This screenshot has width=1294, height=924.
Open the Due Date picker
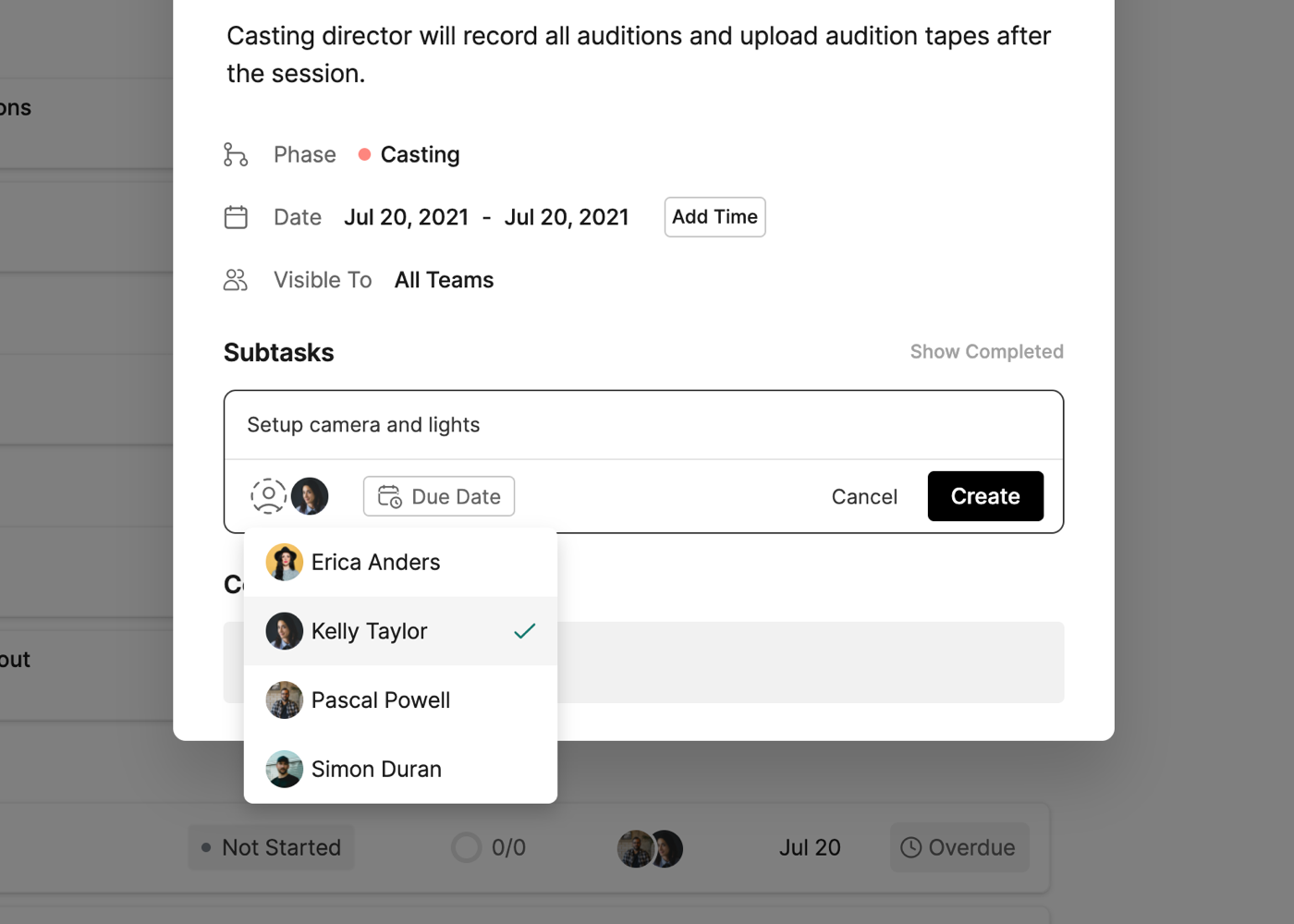439,496
